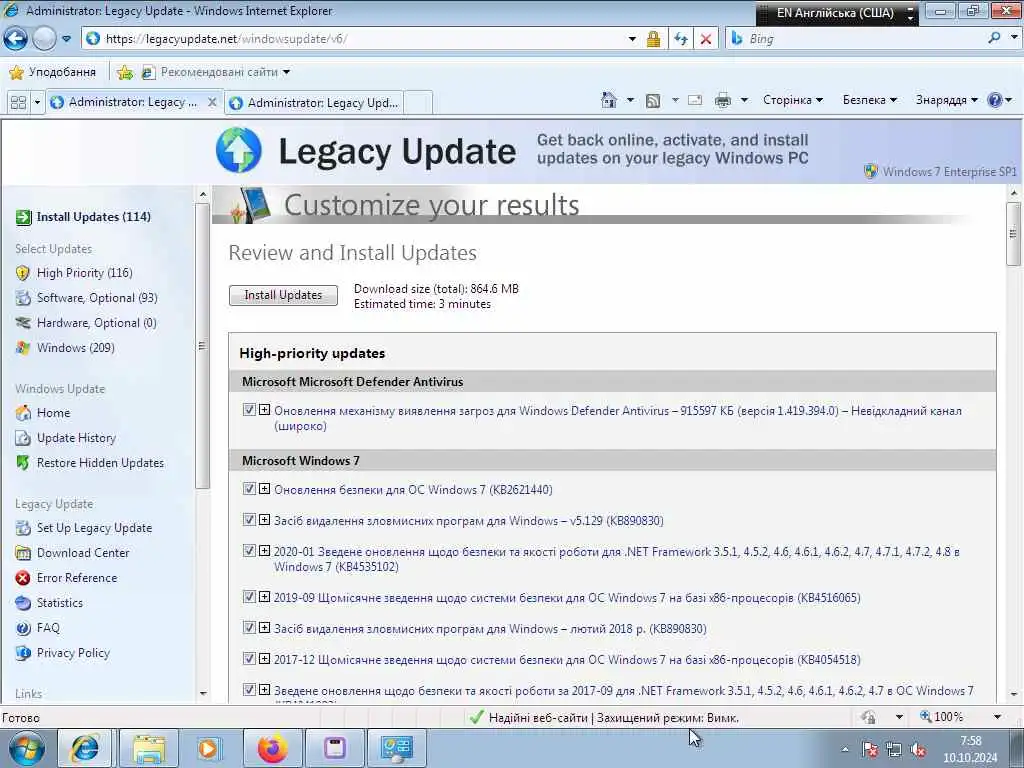Open the Error Reference link
Viewport: 1024px width, 768px height.
(77, 577)
